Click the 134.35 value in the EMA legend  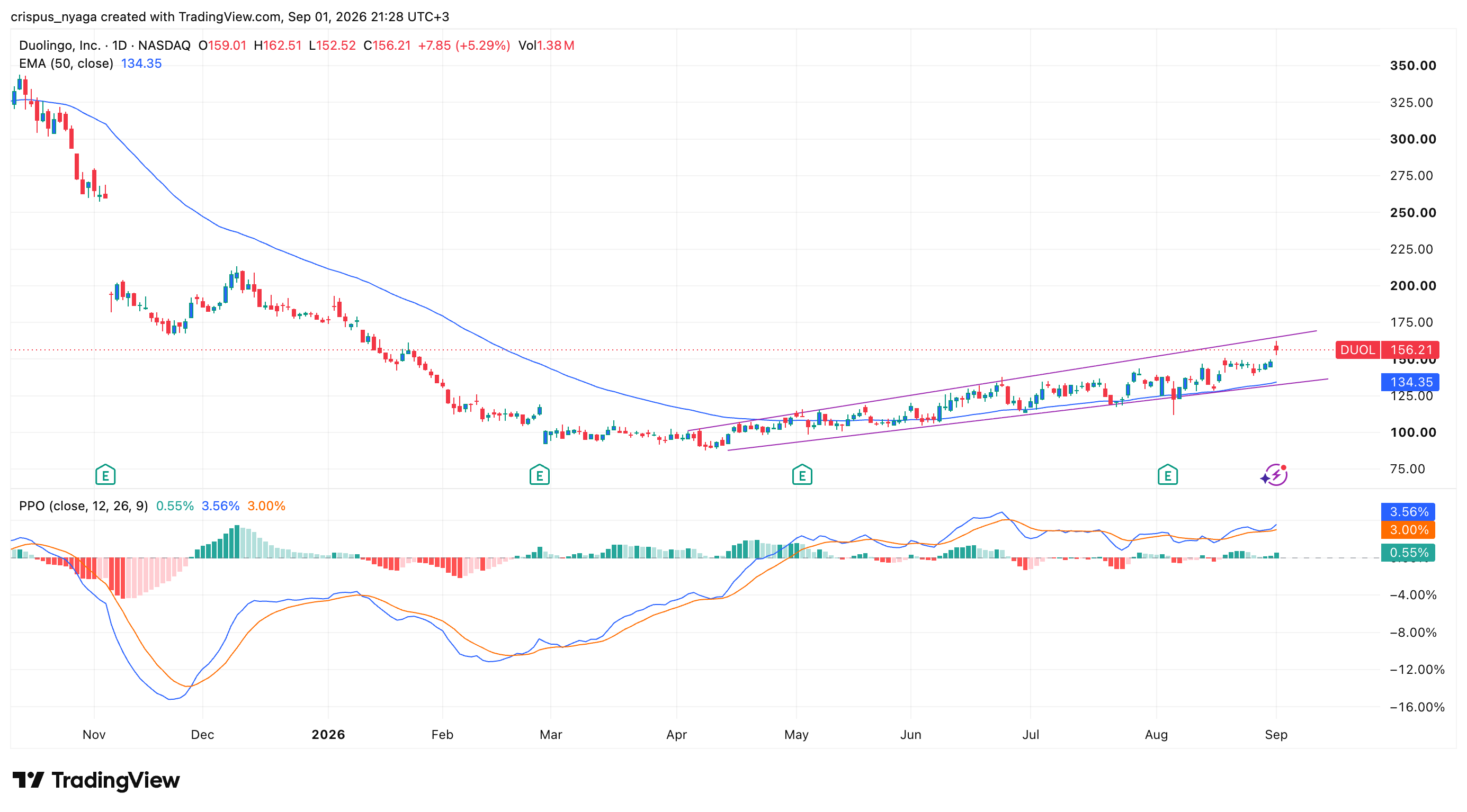[x=141, y=64]
